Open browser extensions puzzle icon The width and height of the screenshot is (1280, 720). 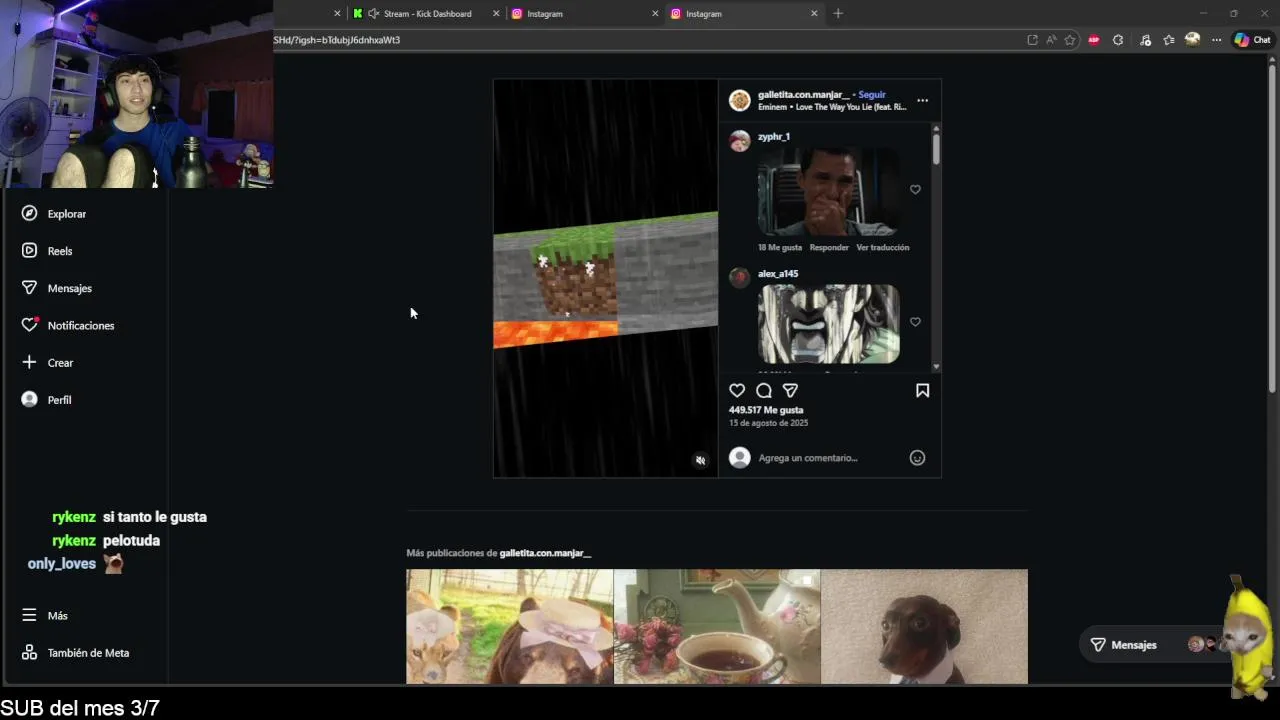click(1118, 40)
